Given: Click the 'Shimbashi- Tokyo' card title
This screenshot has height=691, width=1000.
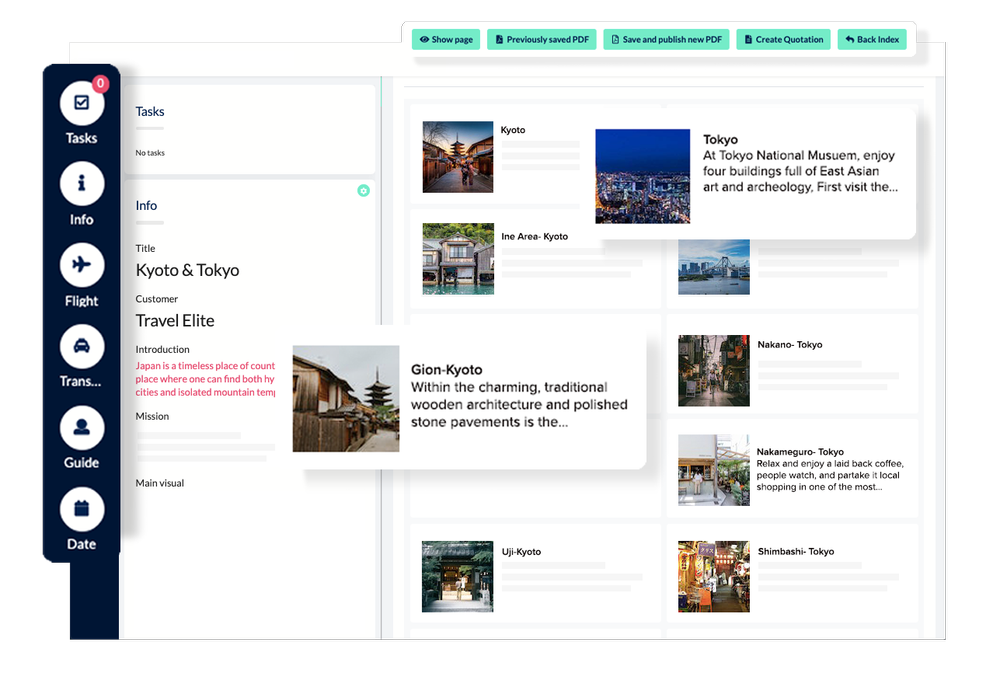Looking at the screenshot, I should [795, 551].
